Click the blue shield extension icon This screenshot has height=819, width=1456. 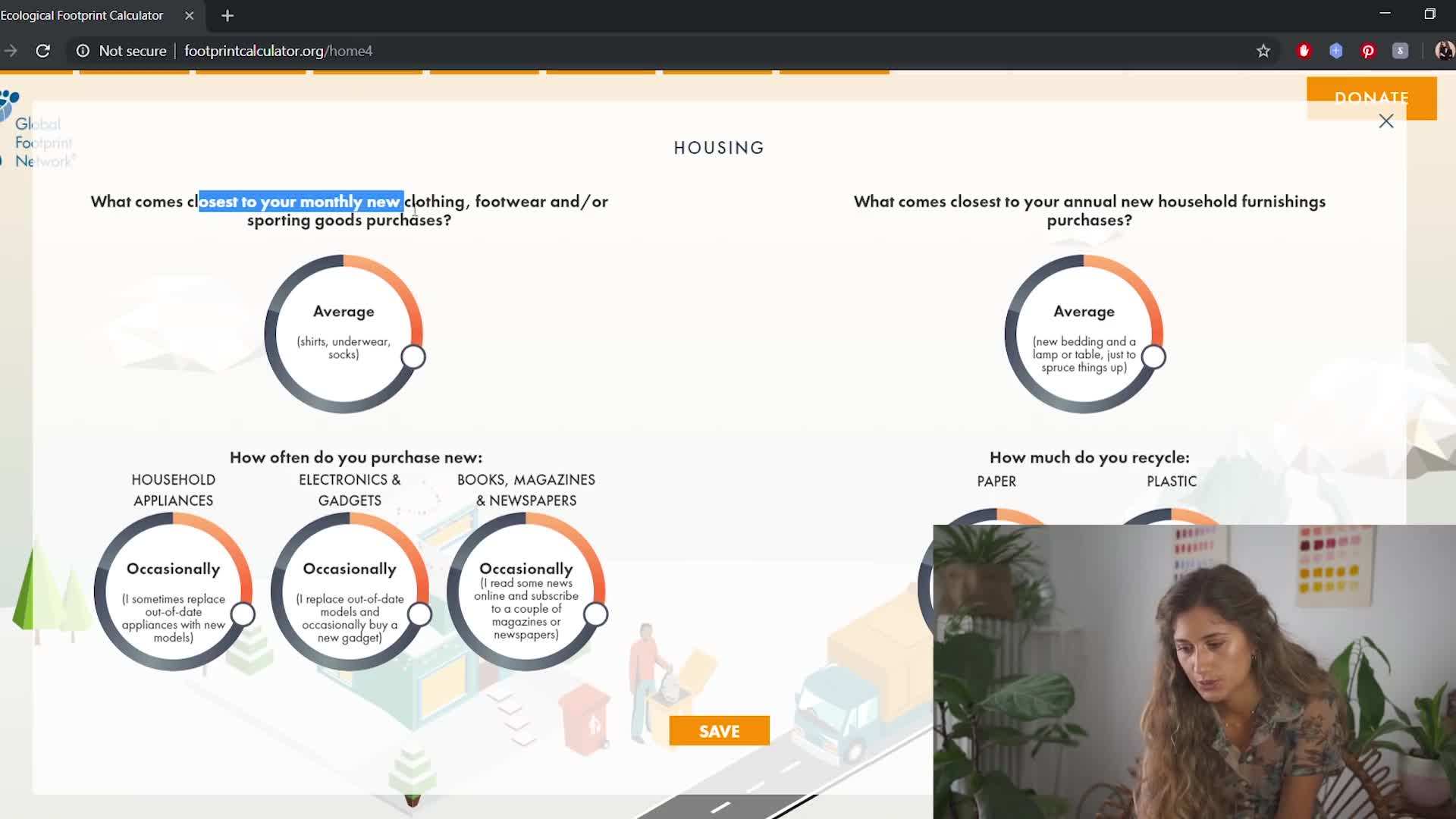[x=1335, y=51]
